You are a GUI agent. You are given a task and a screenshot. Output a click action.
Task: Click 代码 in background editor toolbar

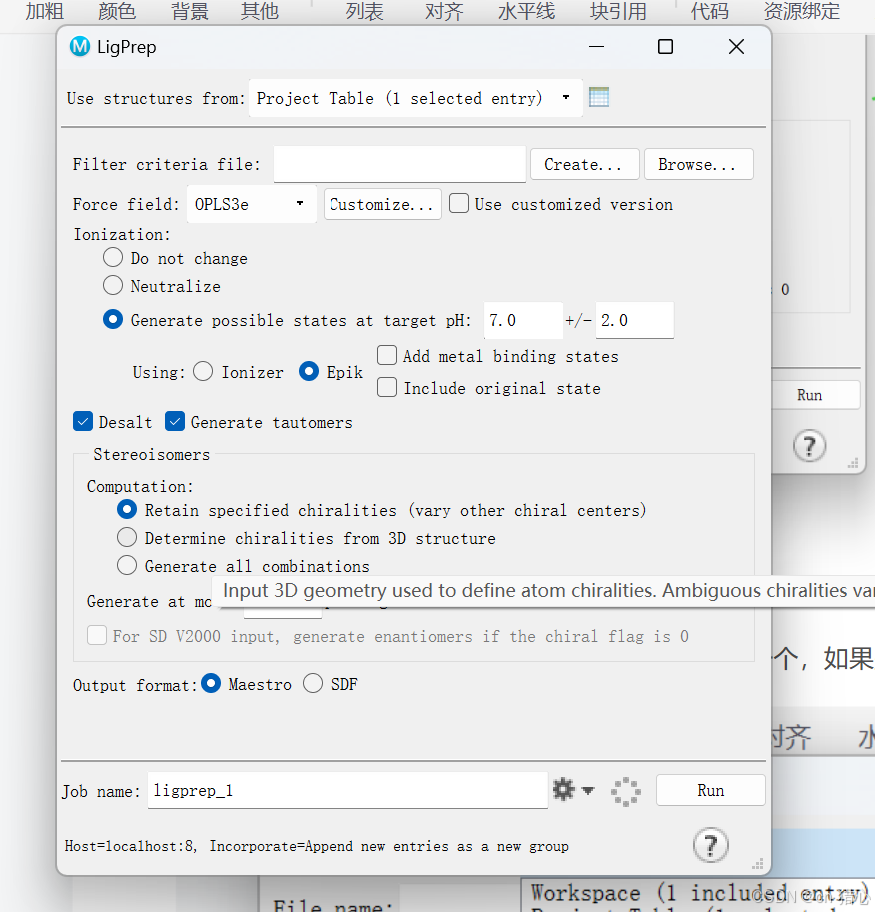pos(709,11)
